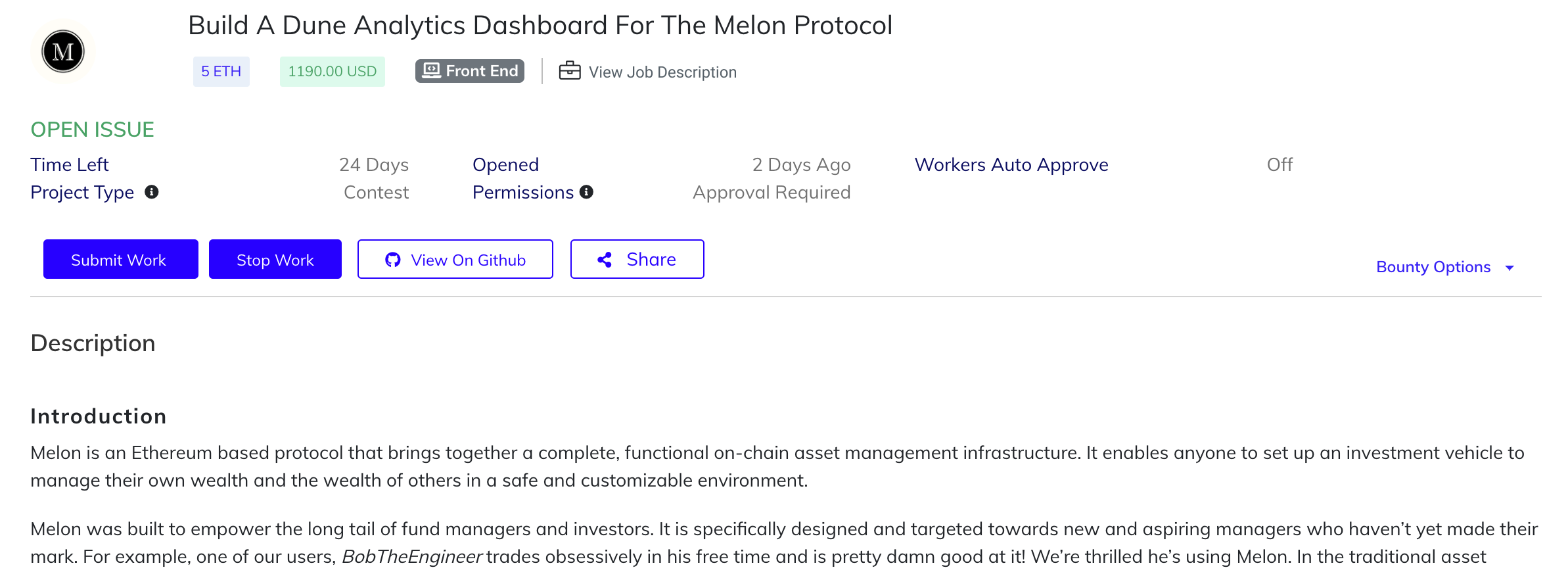
Task: Open View Job Description link
Action: 662,72
